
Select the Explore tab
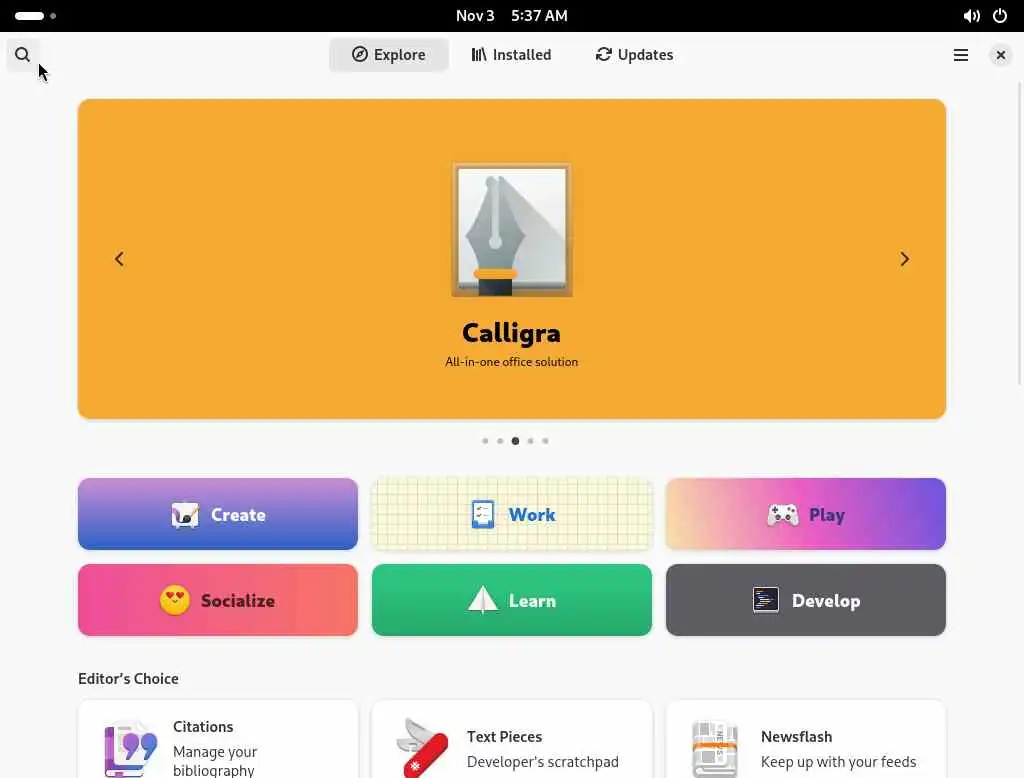pyautogui.click(x=389, y=55)
